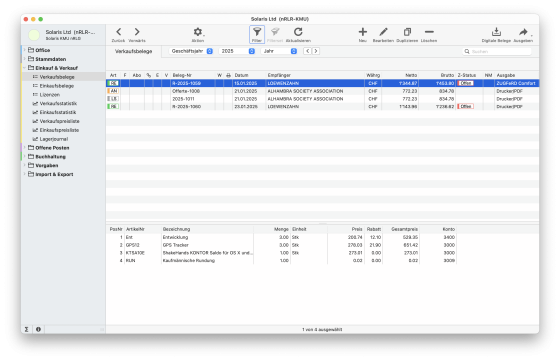
Task: Expand the Import & Export folder
Action: (x=25, y=174)
